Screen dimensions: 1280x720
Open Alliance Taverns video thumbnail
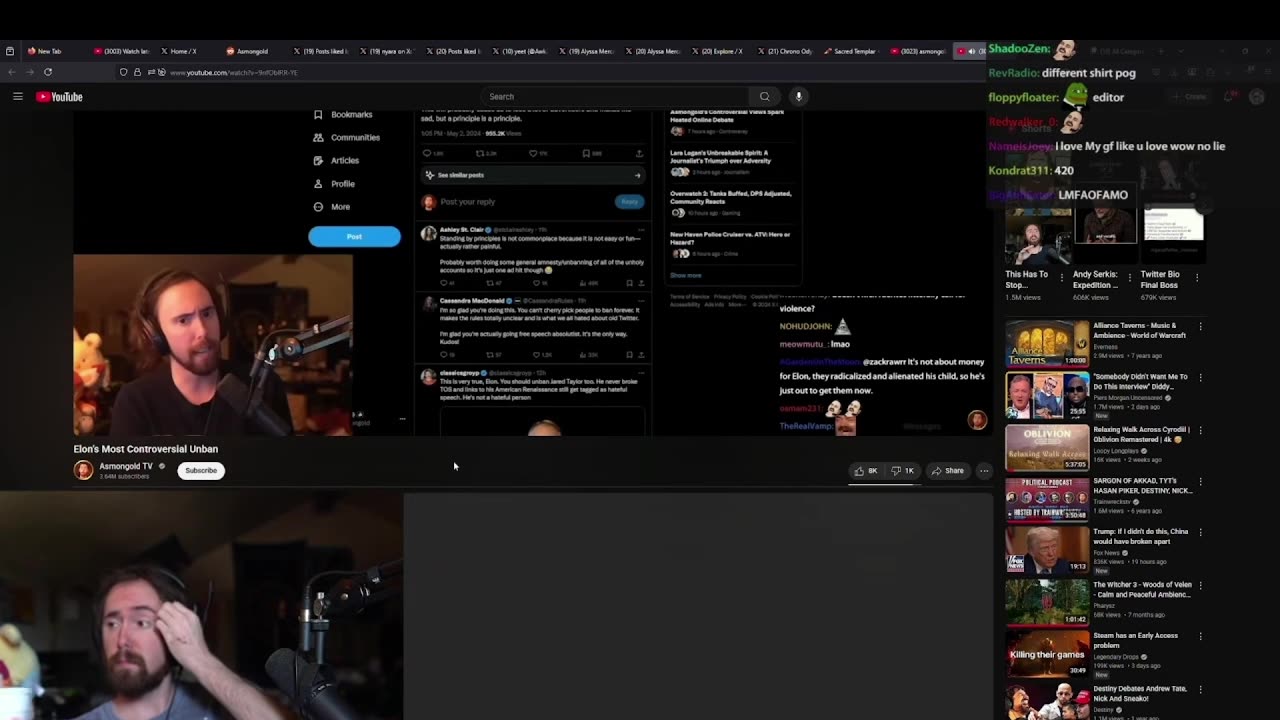[1047, 343]
